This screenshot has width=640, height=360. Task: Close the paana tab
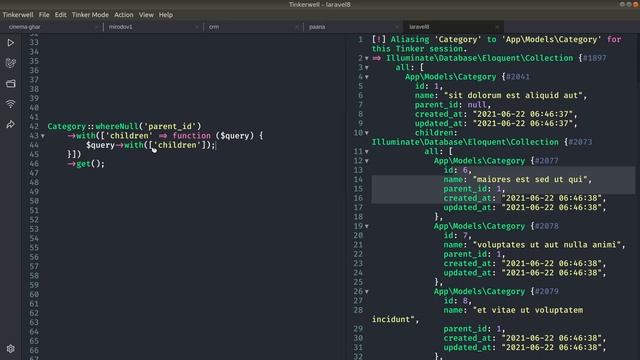(397, 27)
